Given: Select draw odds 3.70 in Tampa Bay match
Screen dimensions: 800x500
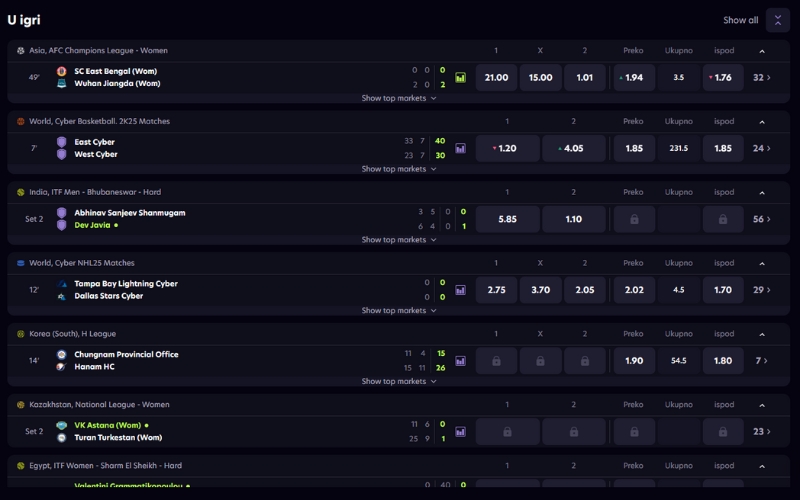Looking at the screenshot, I should [540, 290].
